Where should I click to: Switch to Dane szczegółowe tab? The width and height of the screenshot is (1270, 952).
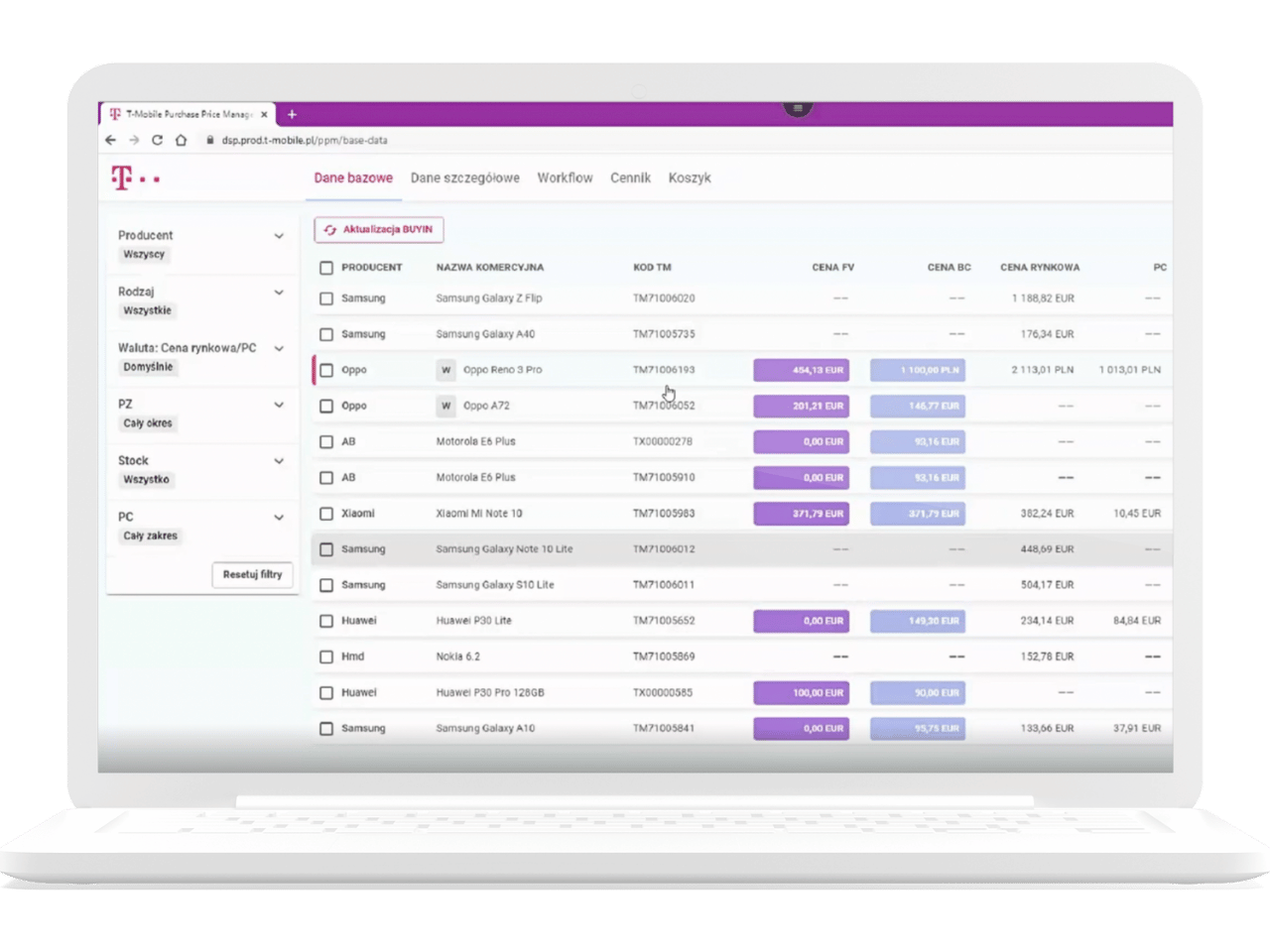465,178
